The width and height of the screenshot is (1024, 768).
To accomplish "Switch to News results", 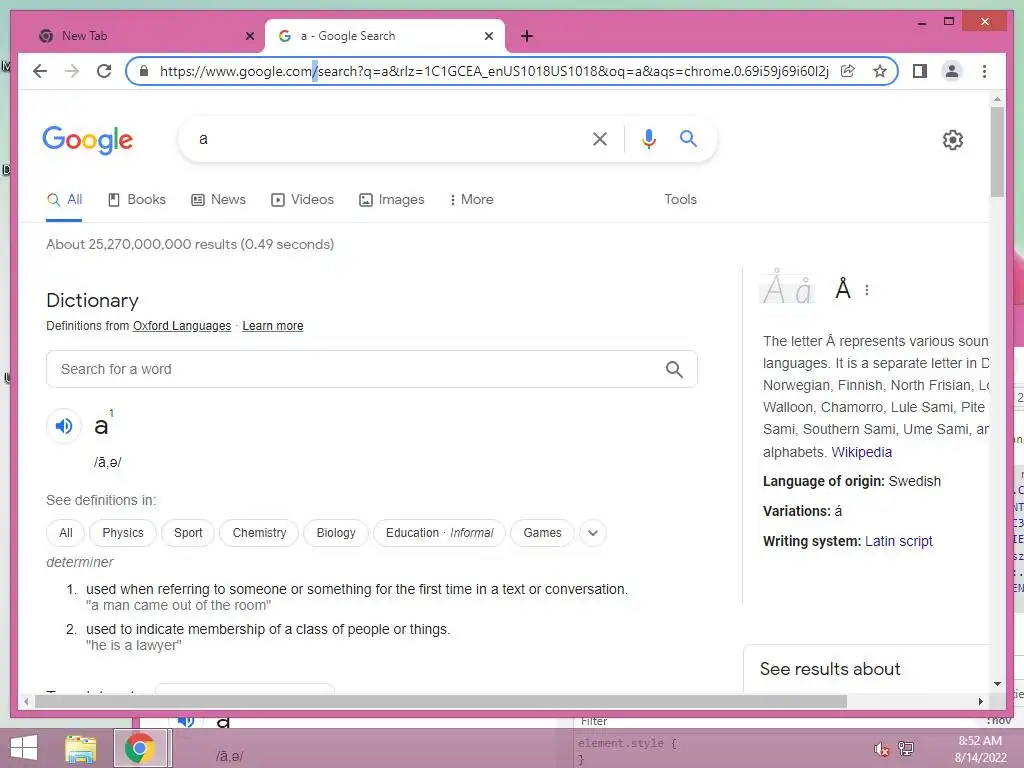I will [x=218, y=200].
